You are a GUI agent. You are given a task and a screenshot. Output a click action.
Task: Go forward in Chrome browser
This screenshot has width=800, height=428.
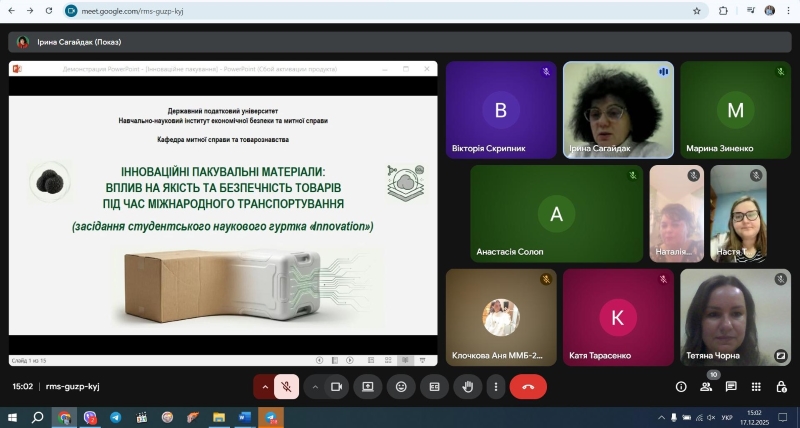30,11
